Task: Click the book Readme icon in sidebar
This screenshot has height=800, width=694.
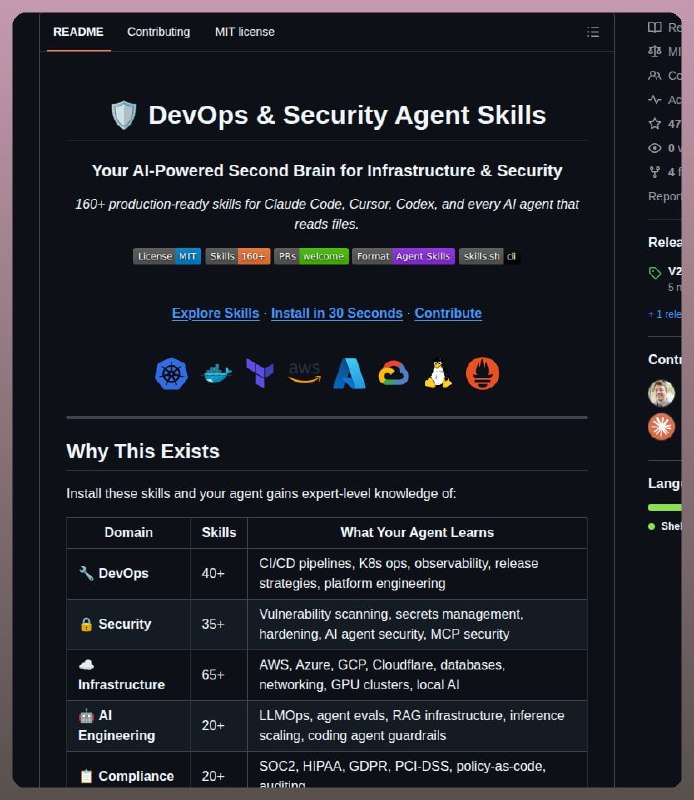Action: 655,27
